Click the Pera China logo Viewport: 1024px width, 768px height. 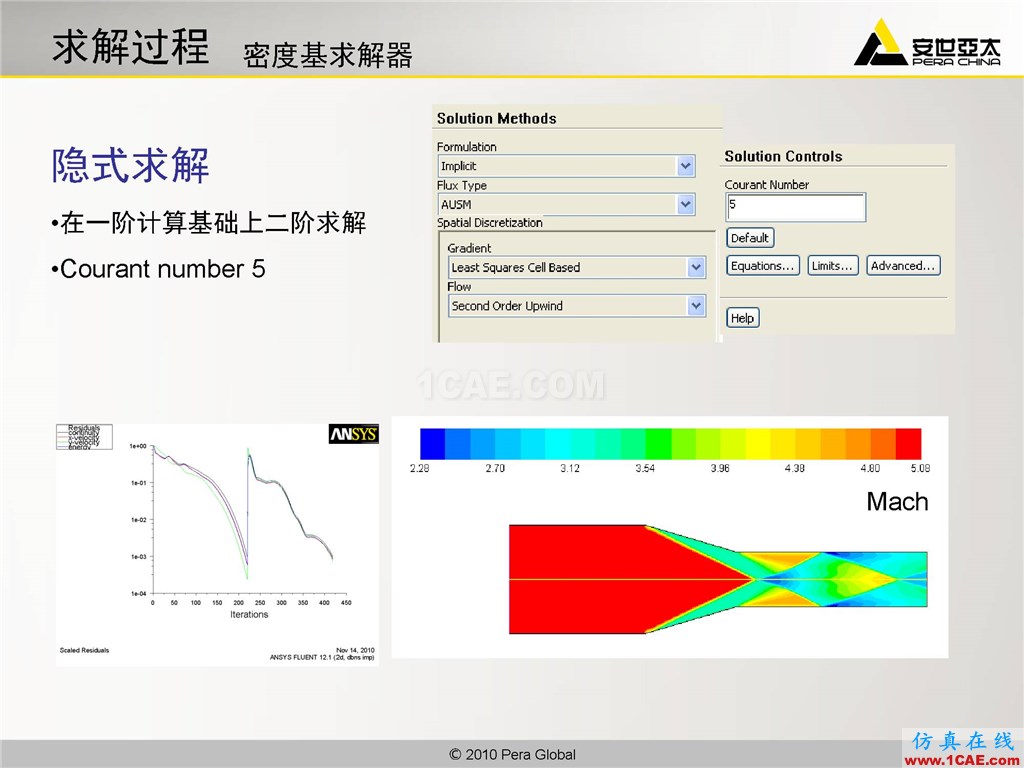coord(927,43)
